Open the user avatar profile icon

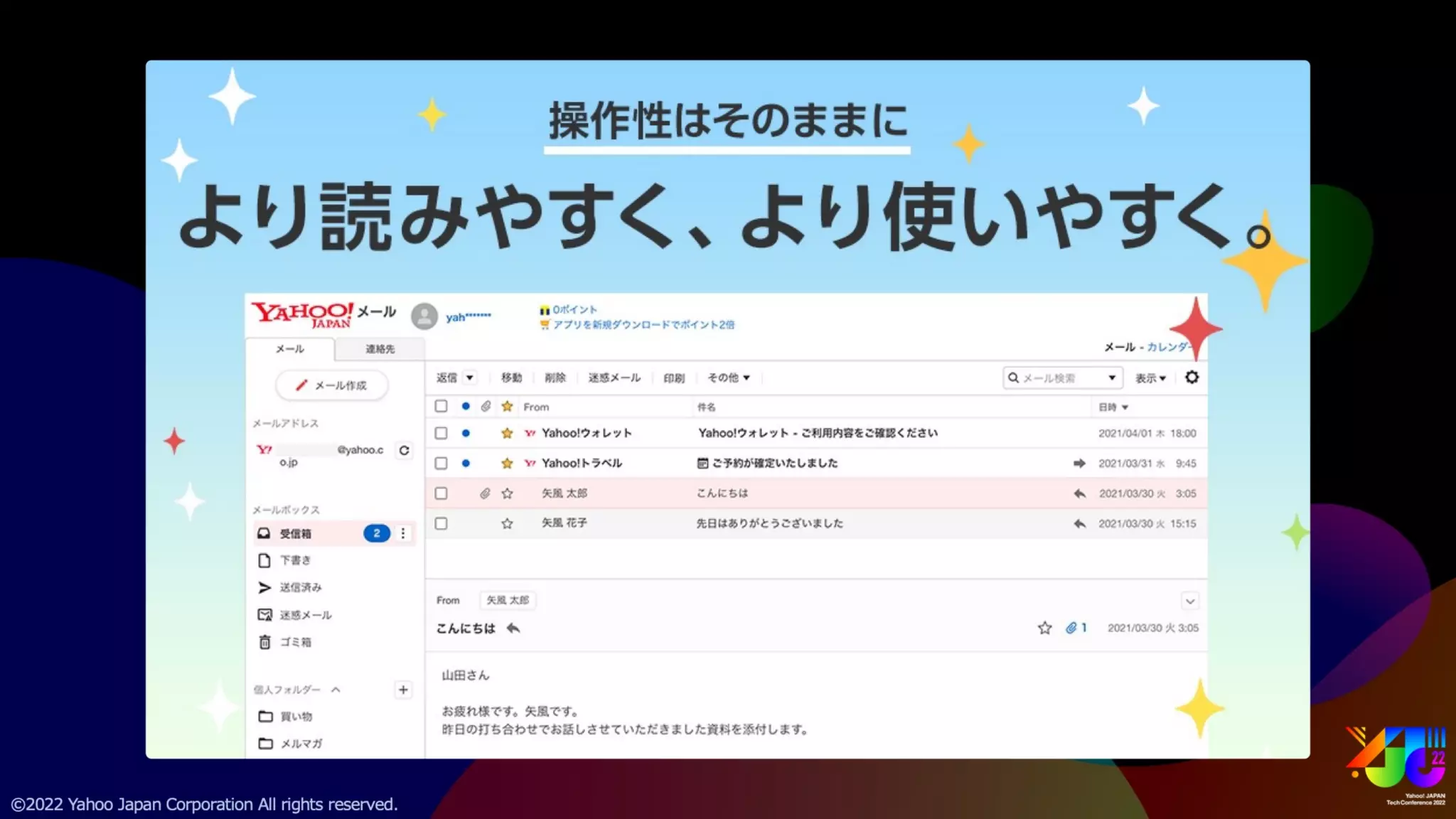click(424, 316)
